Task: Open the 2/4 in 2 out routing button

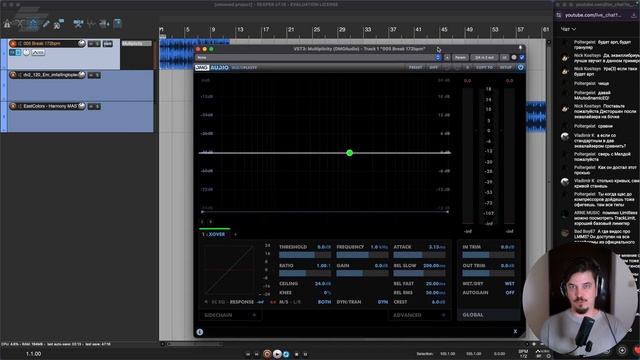Action: (484, 58)
